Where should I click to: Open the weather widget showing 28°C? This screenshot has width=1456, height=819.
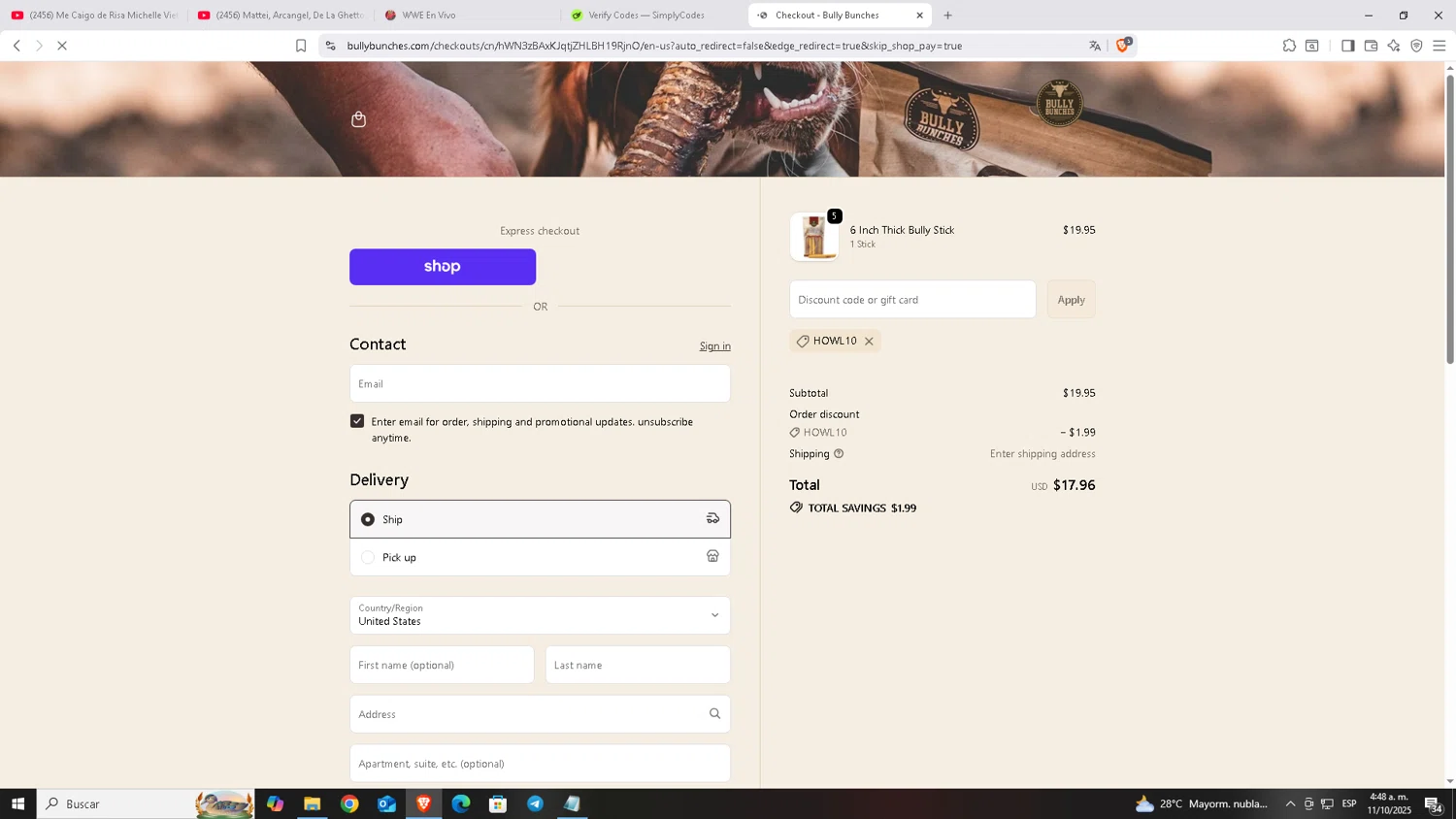1202,803
